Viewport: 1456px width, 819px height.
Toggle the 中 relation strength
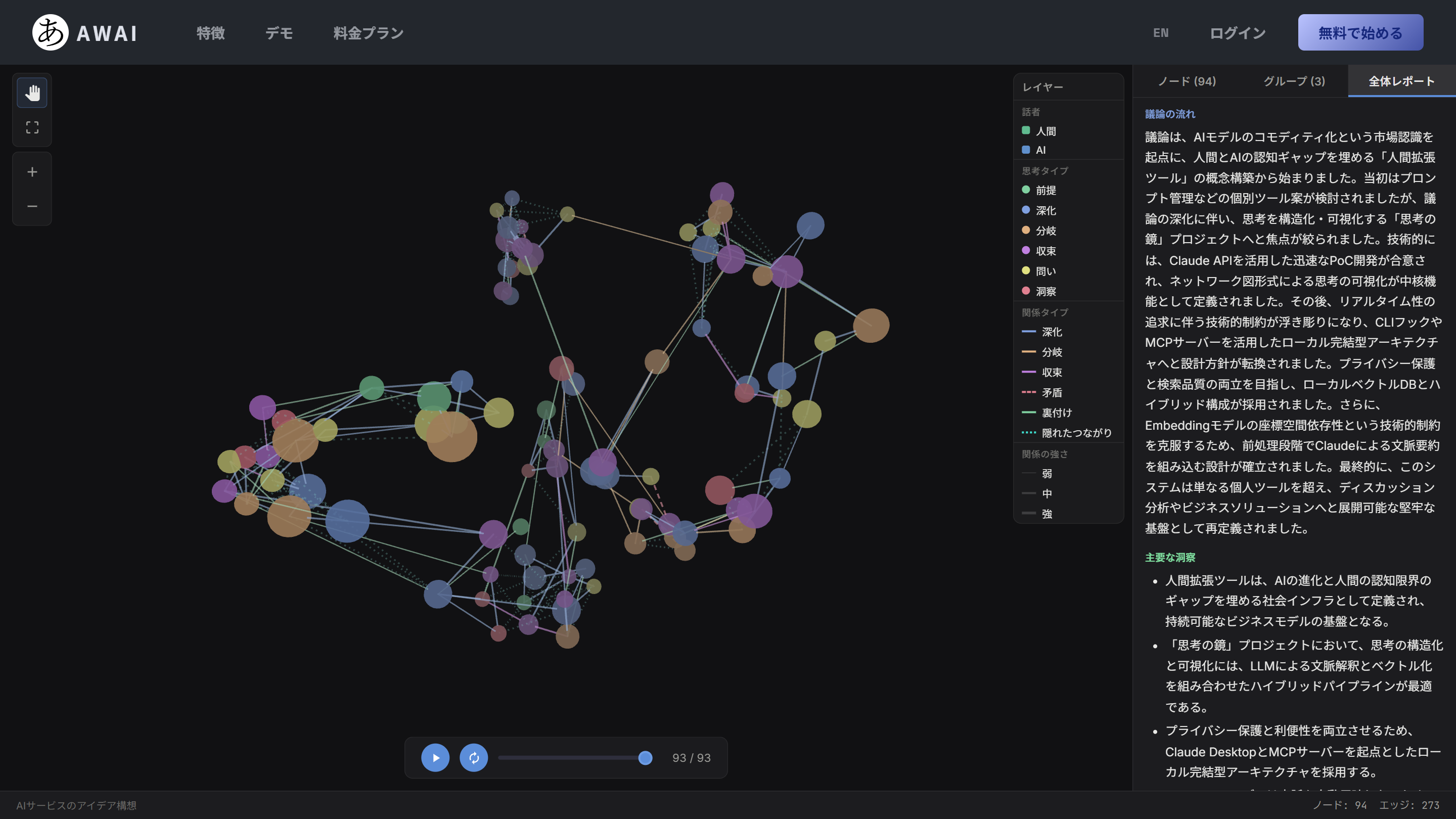1037,493
